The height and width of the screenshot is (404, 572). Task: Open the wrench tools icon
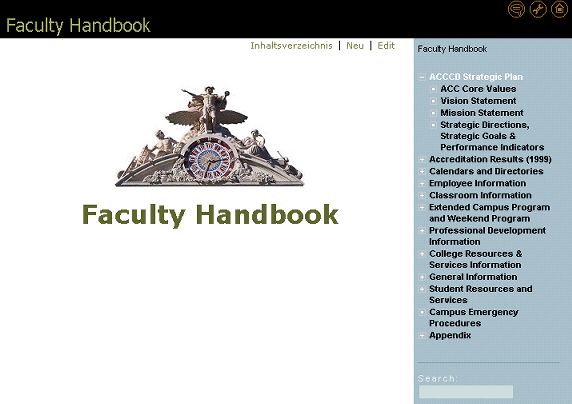coord(538,9)
